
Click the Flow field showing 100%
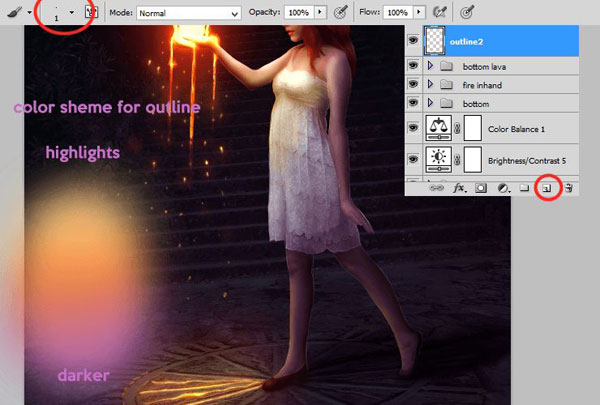pyautogui.click(x=398, y=13)
